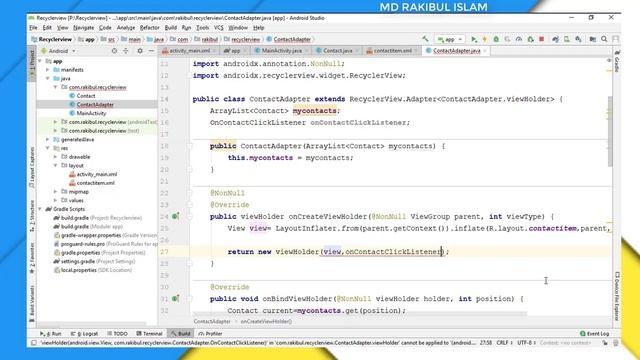
Task: Click the editor horizontal scrollbar
Action: (x=359, y=314)
